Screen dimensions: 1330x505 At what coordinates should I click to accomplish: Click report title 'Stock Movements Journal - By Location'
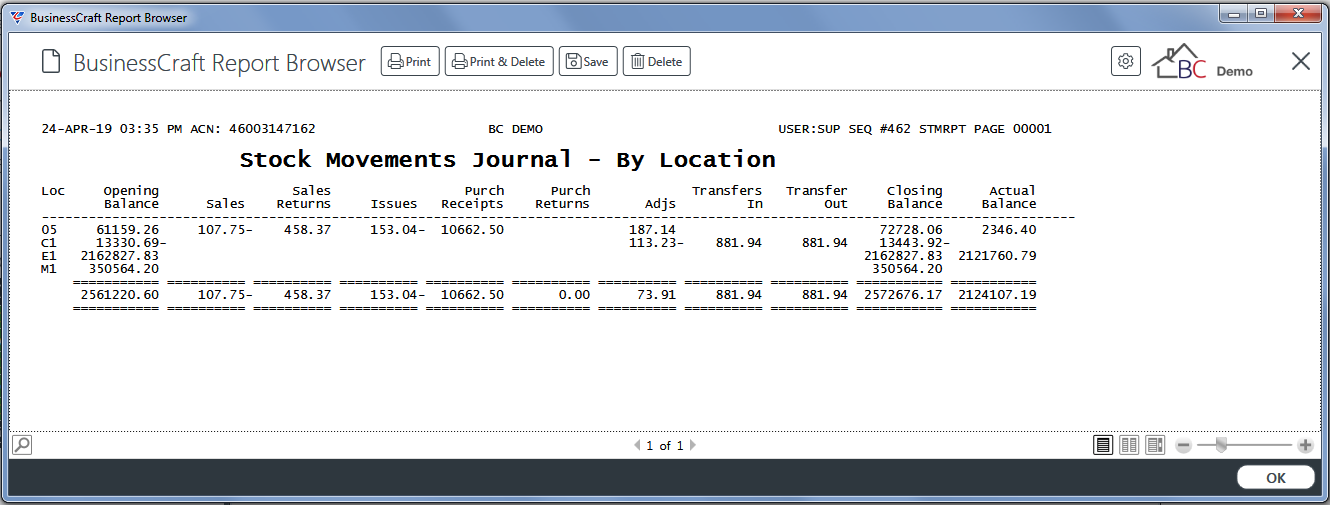tap(508, 160)
